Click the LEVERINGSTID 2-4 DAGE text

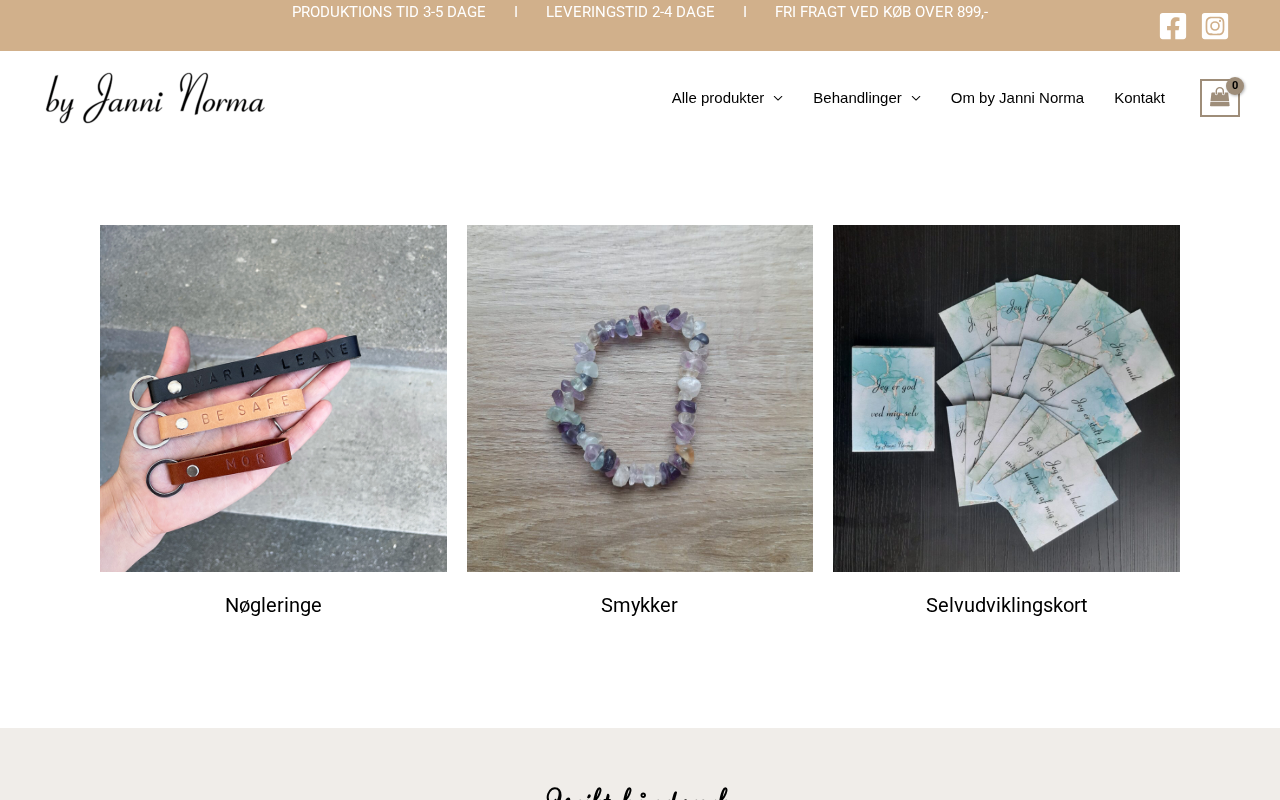[x=630, y=12]
